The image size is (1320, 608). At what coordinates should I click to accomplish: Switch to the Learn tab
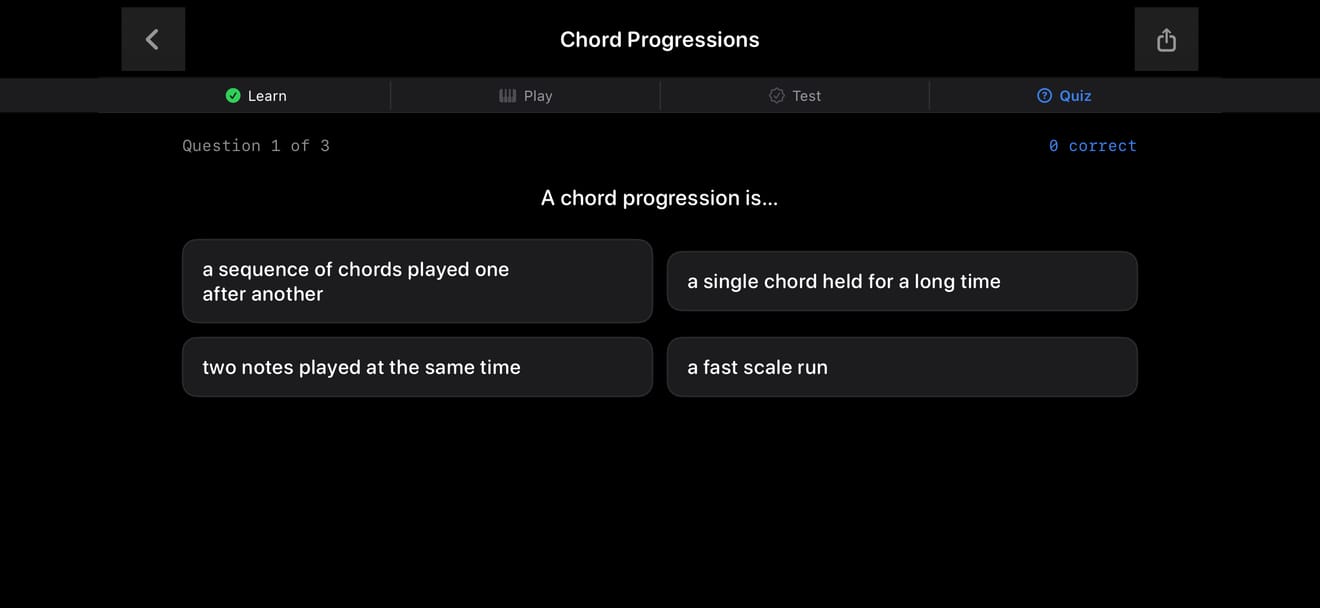coord(256,96)
